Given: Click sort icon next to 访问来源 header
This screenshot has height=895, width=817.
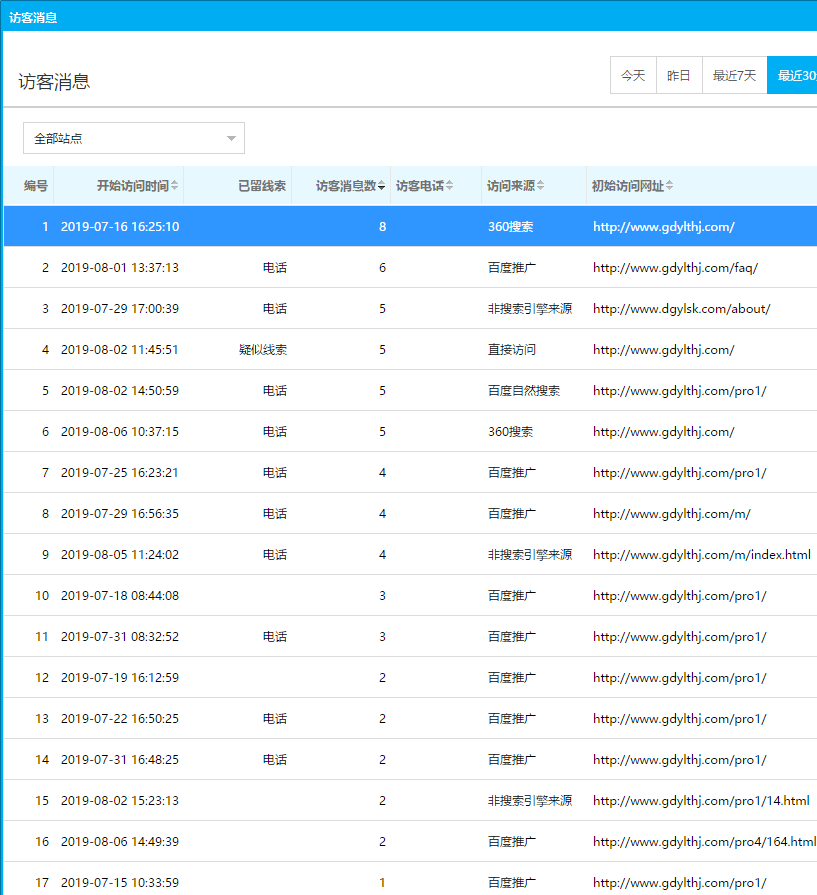Looking at the screenshot, I should click(541, 186).
